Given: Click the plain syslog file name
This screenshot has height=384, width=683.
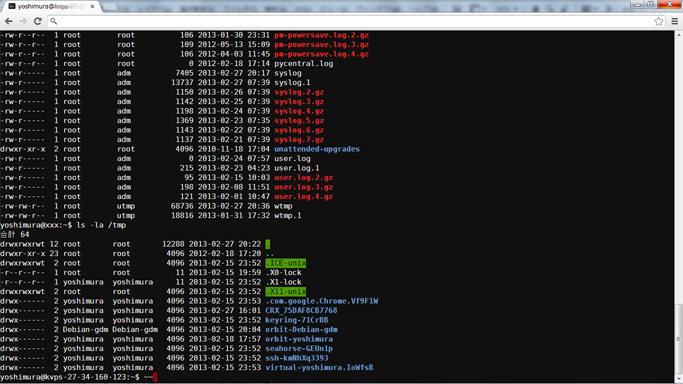Looking at the screenshot, I should point(287,73).
